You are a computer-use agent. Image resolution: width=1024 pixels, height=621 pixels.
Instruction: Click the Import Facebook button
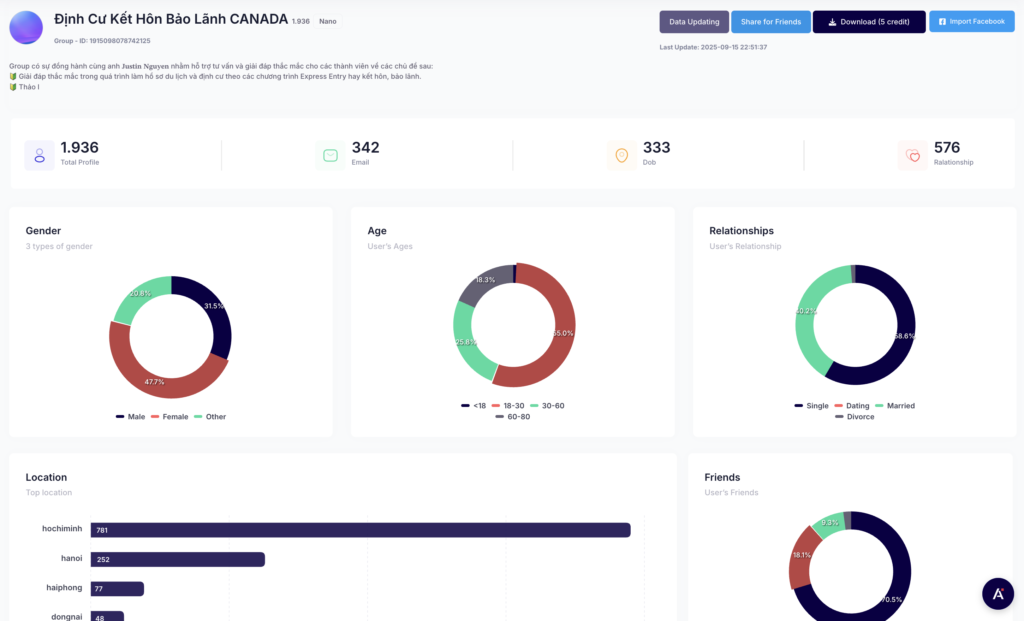tap(971, 21)
